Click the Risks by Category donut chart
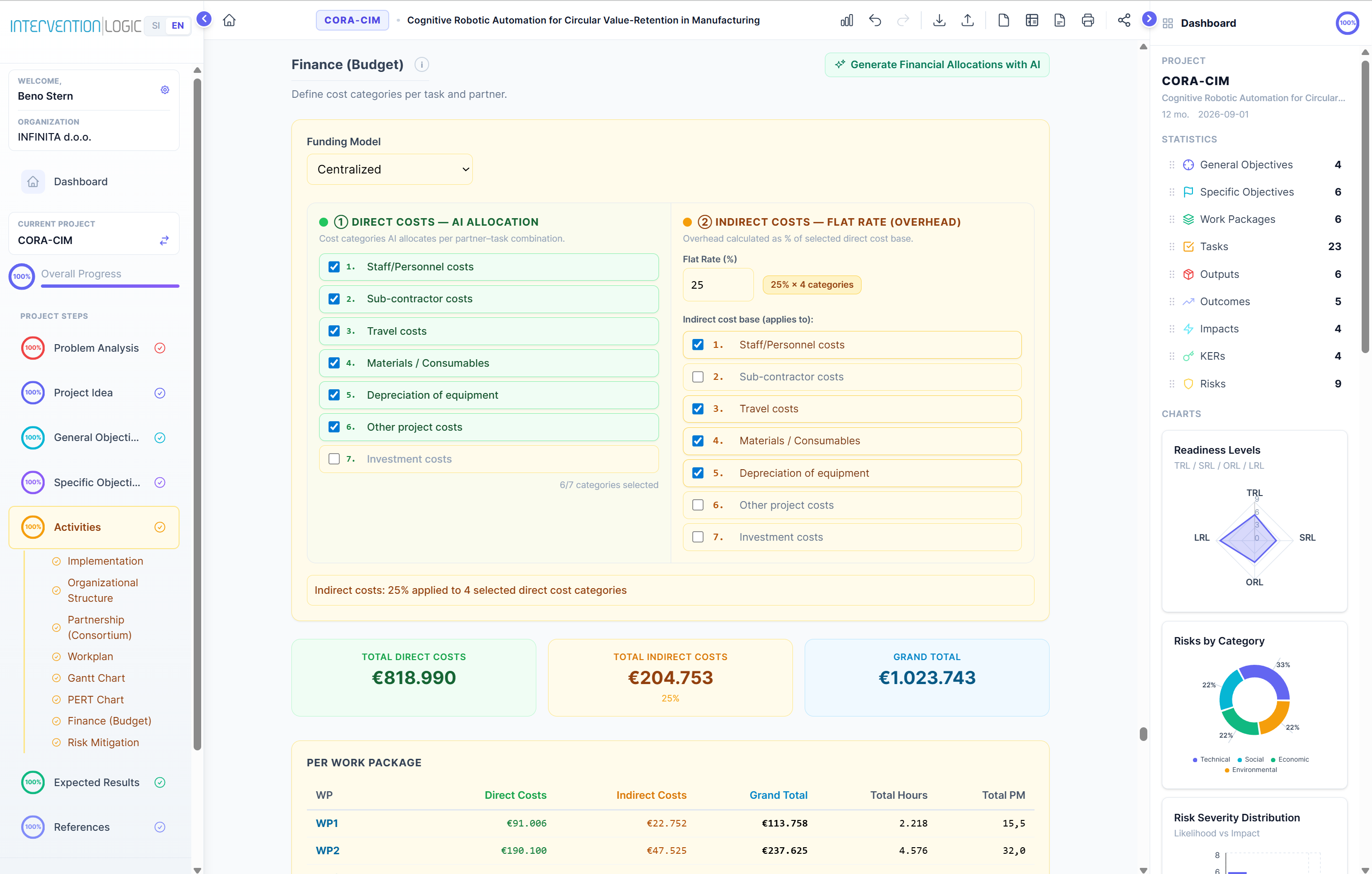Screen dimensions: 1372x874 coord(1254,700)
